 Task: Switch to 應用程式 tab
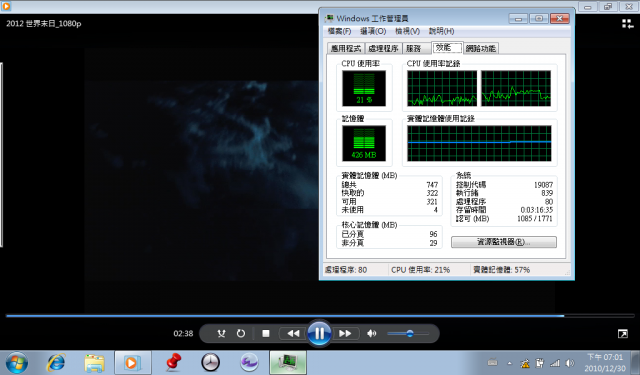tap(346, 49)
